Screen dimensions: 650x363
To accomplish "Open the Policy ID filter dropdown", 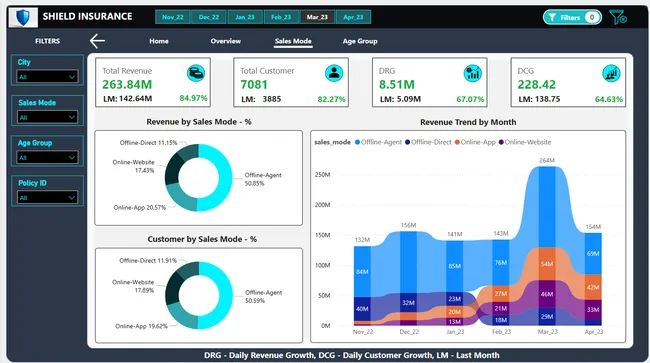I will (47, 198).
